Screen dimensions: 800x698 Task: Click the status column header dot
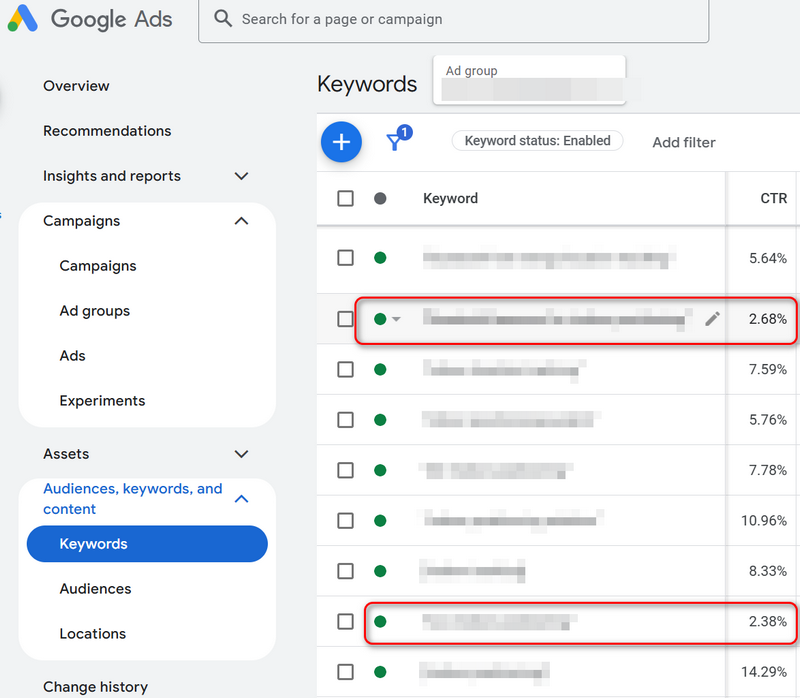click(x=380, y=198)
